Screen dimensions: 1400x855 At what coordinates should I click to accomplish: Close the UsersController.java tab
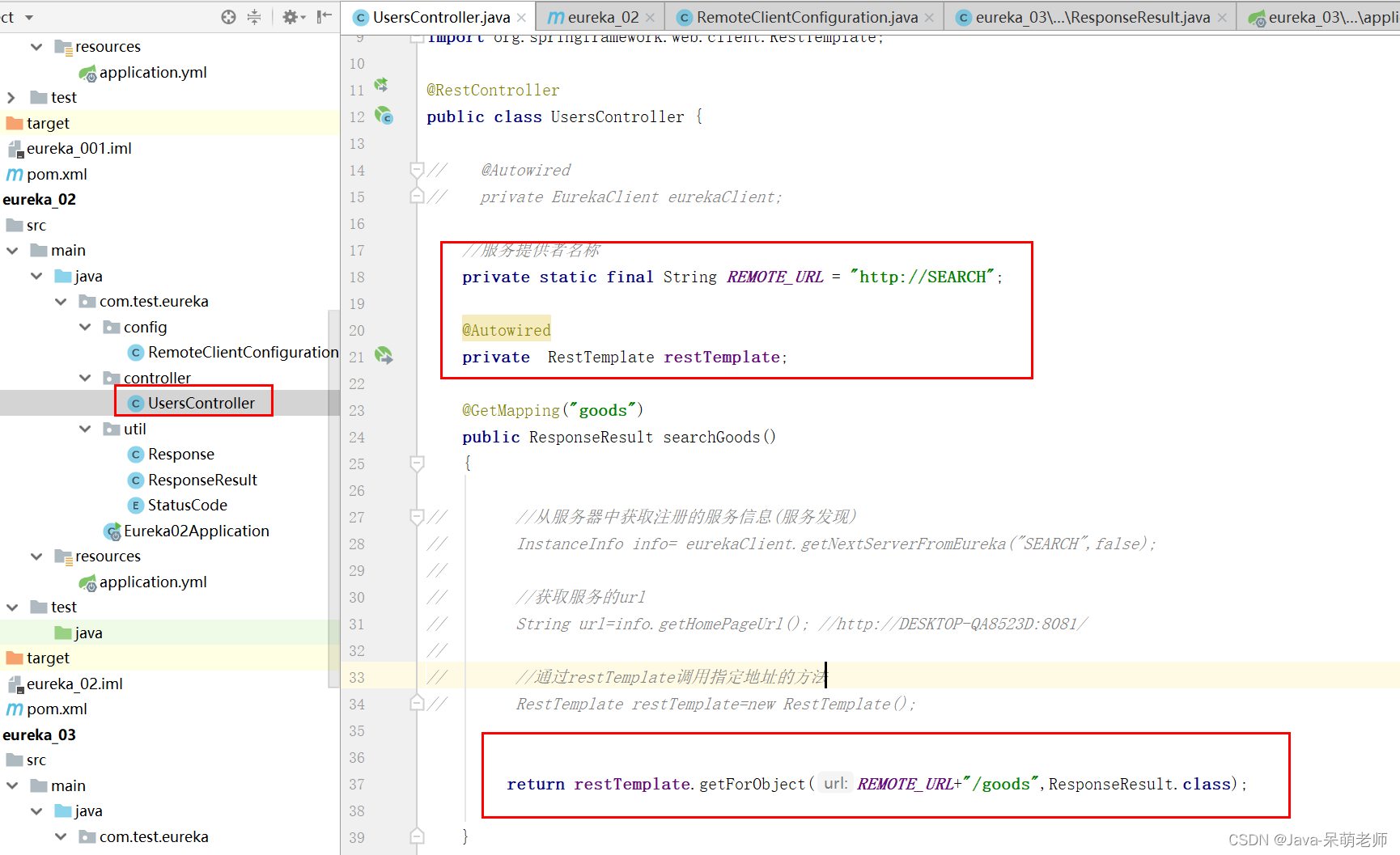coord(522,18)
